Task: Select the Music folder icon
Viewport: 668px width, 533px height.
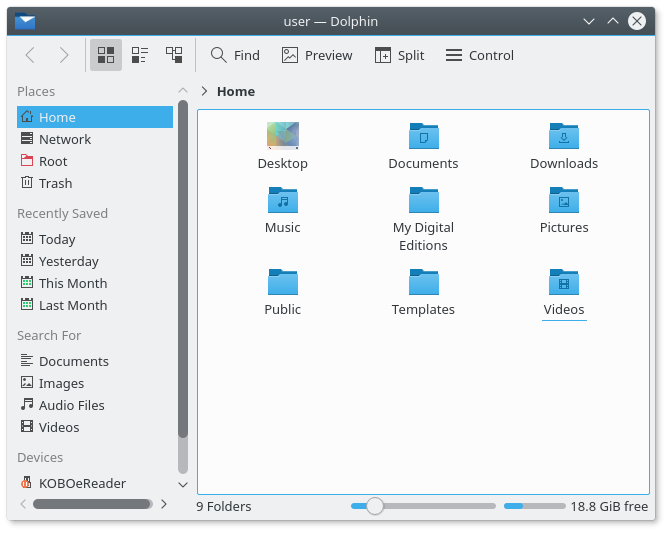Action: [x=283, y=202]
